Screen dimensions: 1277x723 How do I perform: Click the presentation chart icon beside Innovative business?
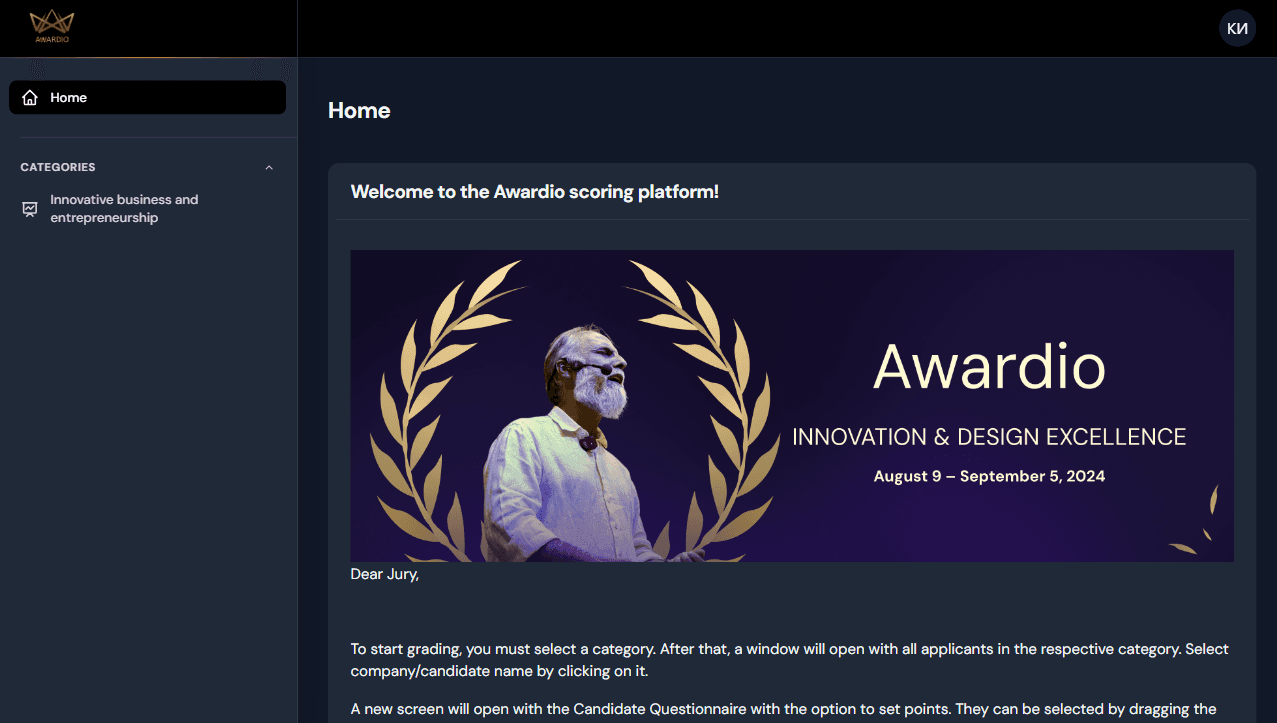click(x=30, y=209)
